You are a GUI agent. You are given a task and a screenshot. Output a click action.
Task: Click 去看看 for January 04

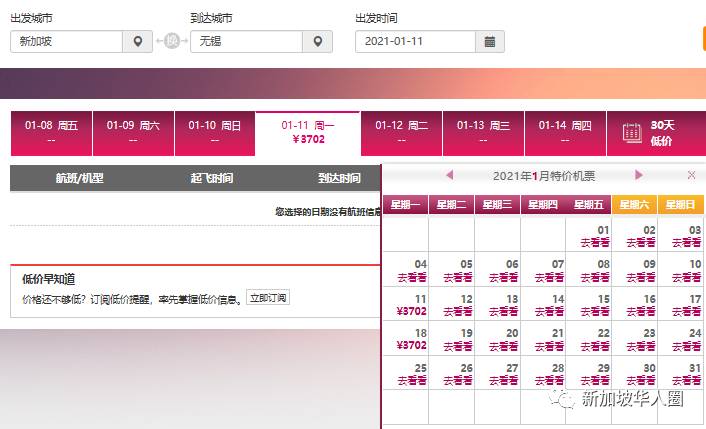click(x=412, y=277)
